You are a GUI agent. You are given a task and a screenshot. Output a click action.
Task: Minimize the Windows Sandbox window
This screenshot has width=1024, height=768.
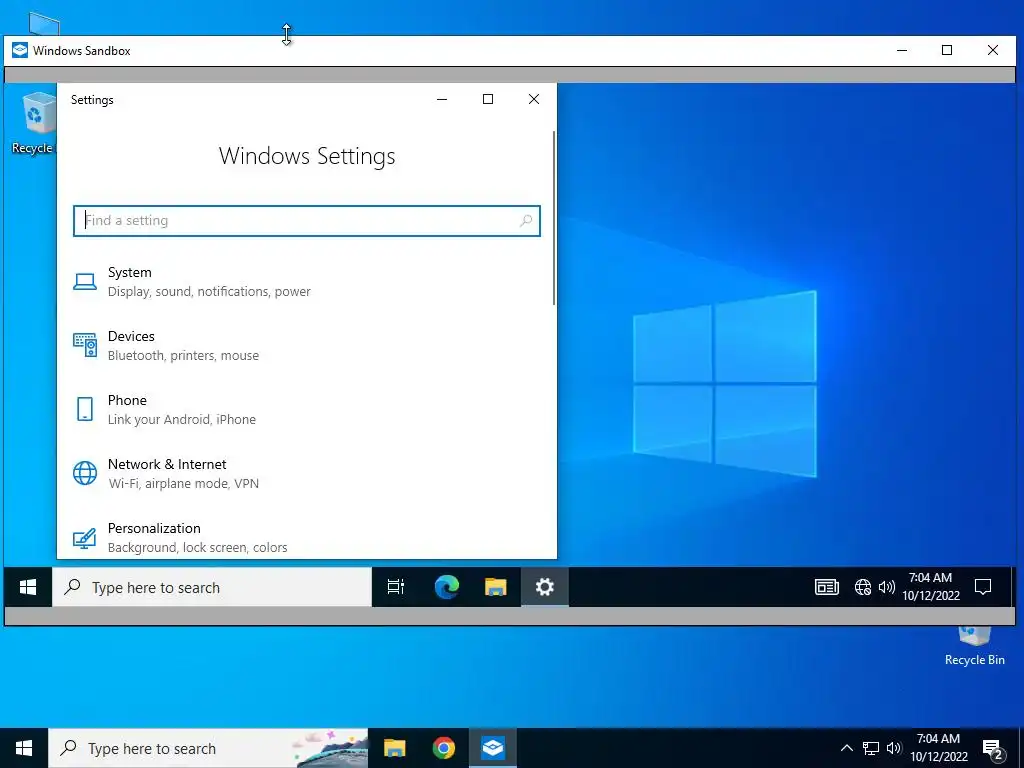902,50
